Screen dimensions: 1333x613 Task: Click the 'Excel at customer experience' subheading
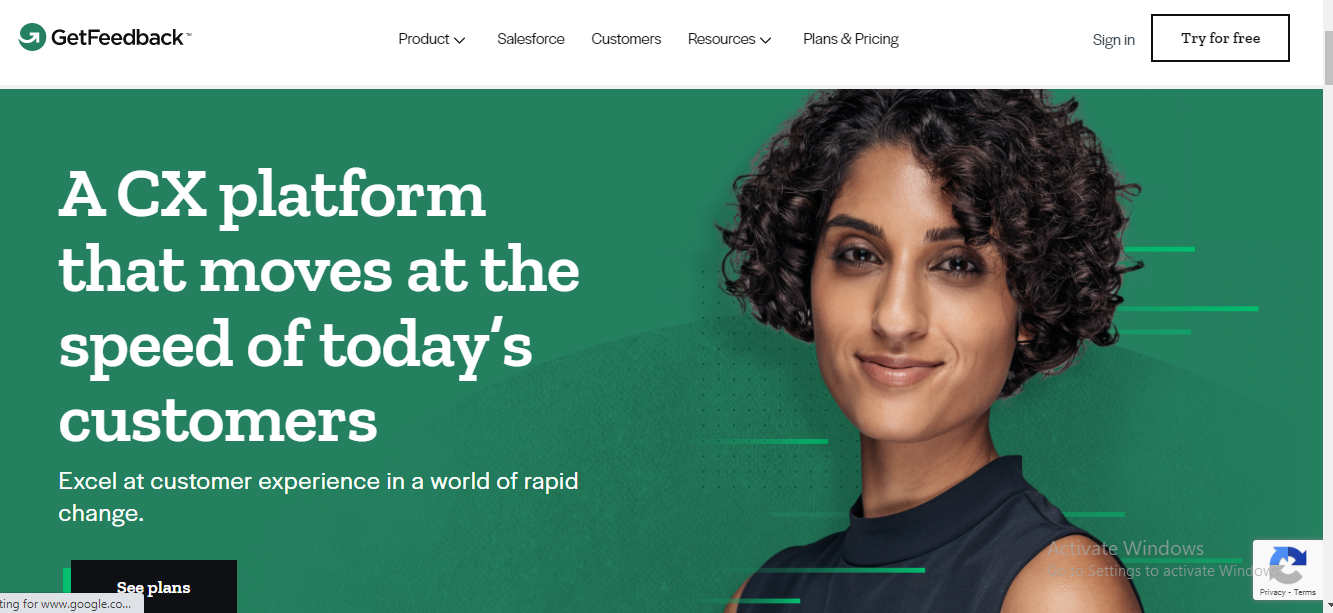[318, 497]
